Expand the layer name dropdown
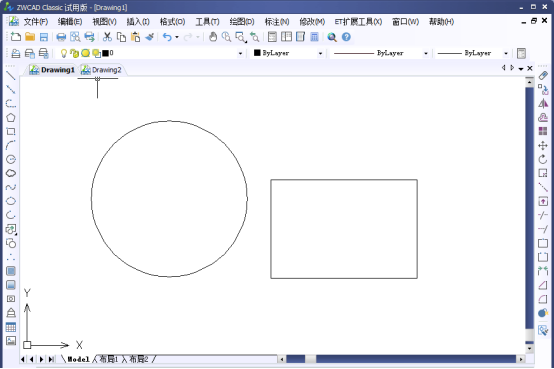Viewport: 554px width, 369px height. 240,53
